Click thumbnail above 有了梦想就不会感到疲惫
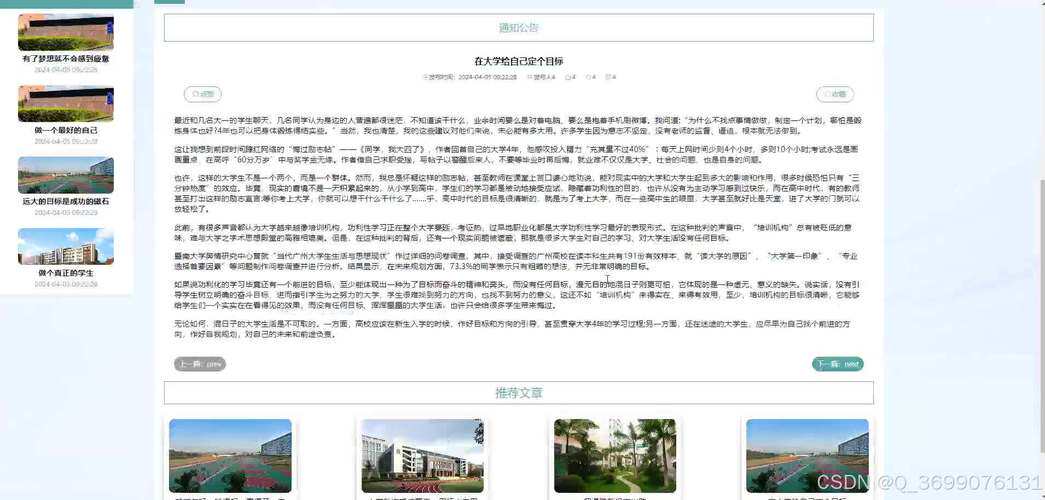Image resolution: width=1045 pixels, height=500 pixels. click(65, 32)
